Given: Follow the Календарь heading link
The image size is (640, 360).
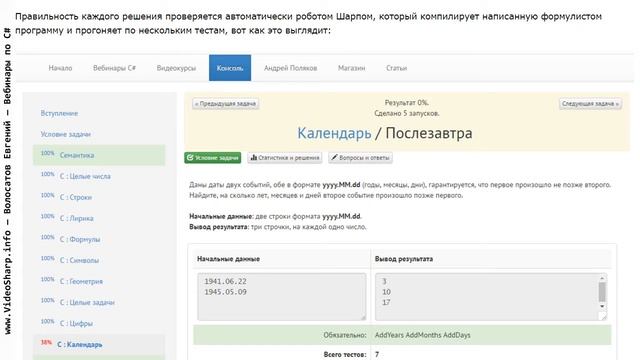Looking at the screenshot, I should tap(334, 133).
